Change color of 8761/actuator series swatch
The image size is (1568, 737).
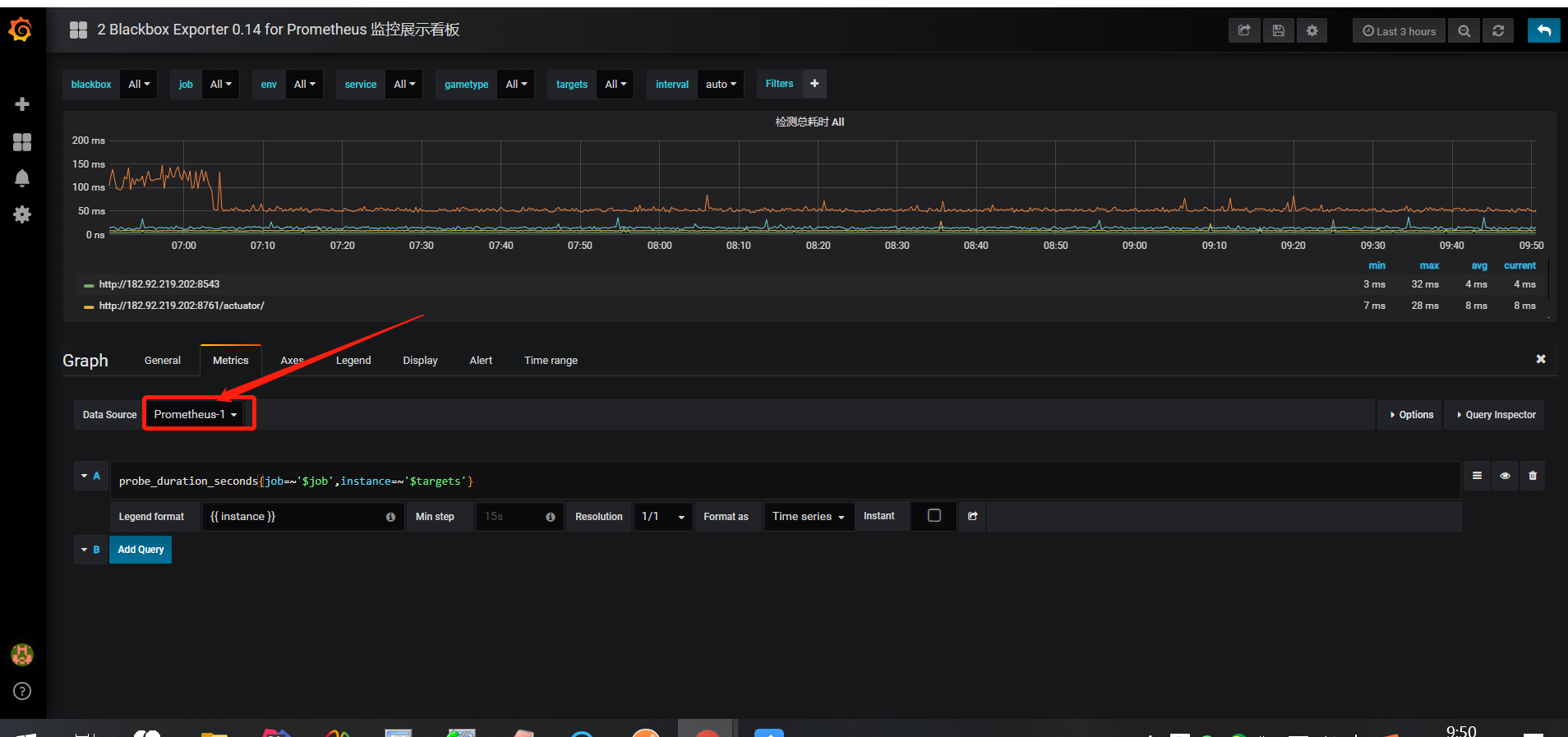(89, 306)
